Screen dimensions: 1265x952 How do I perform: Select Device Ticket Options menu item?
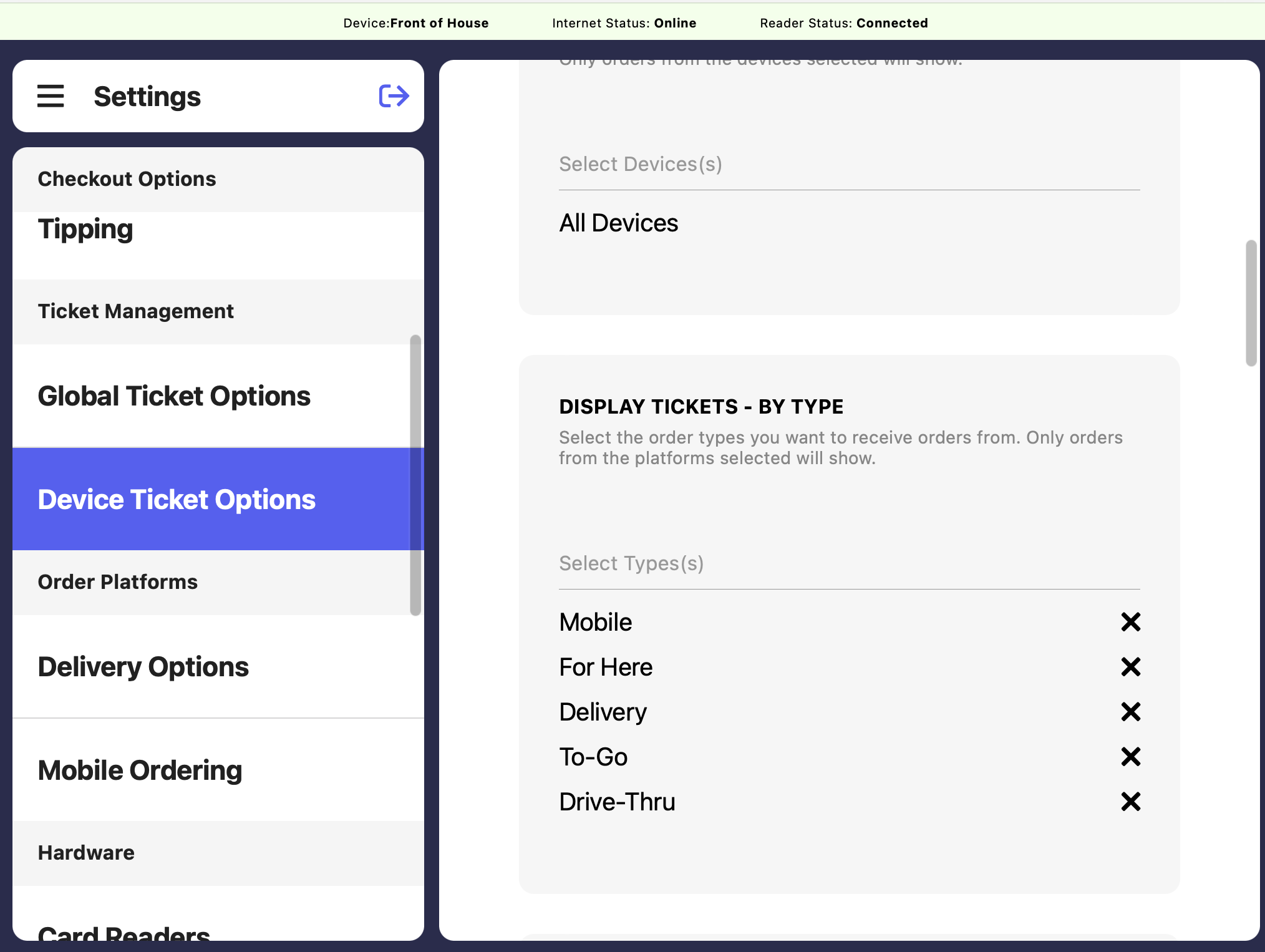177,500
